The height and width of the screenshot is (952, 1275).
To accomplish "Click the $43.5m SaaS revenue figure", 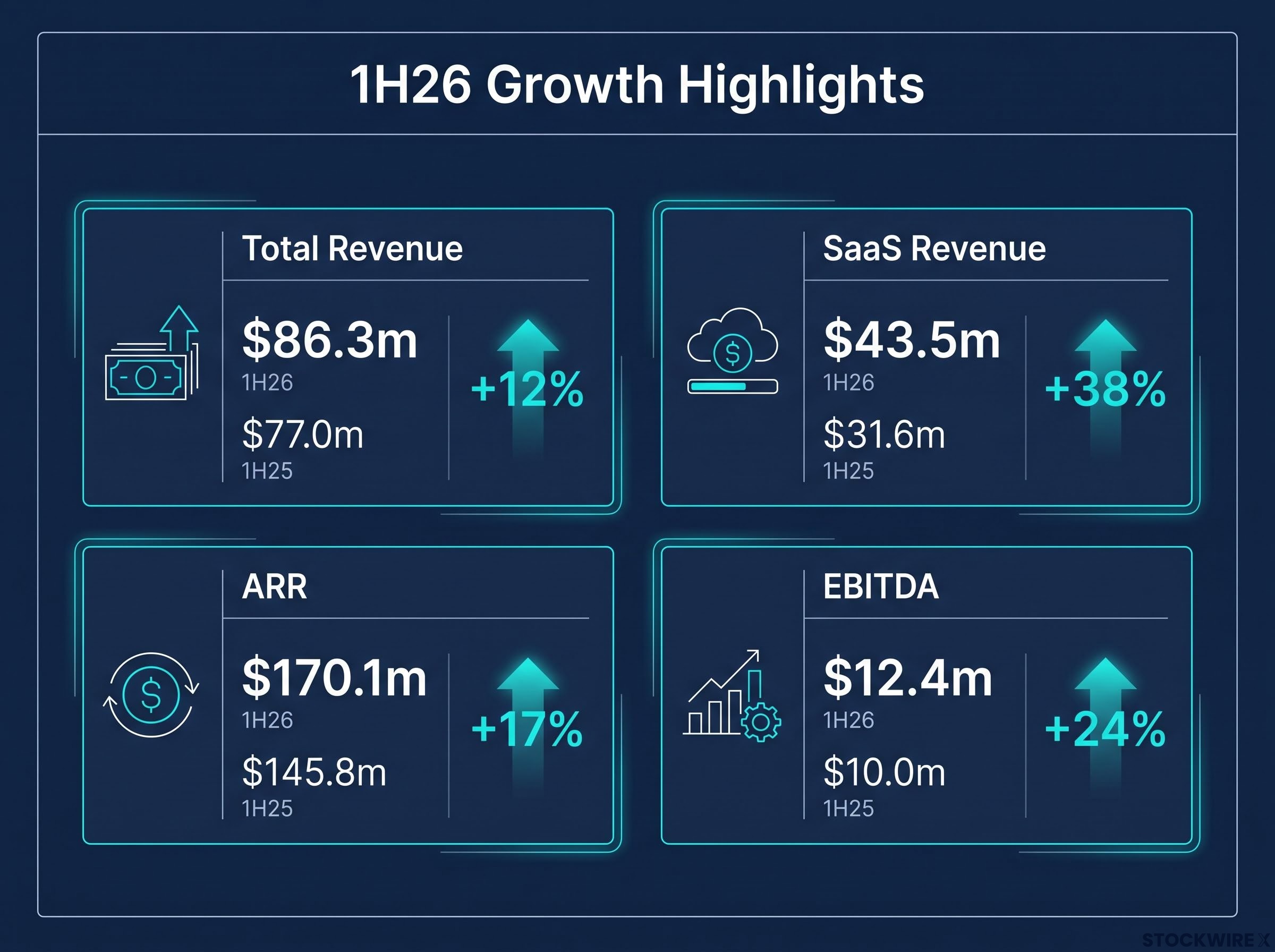I will coord(912,340).
